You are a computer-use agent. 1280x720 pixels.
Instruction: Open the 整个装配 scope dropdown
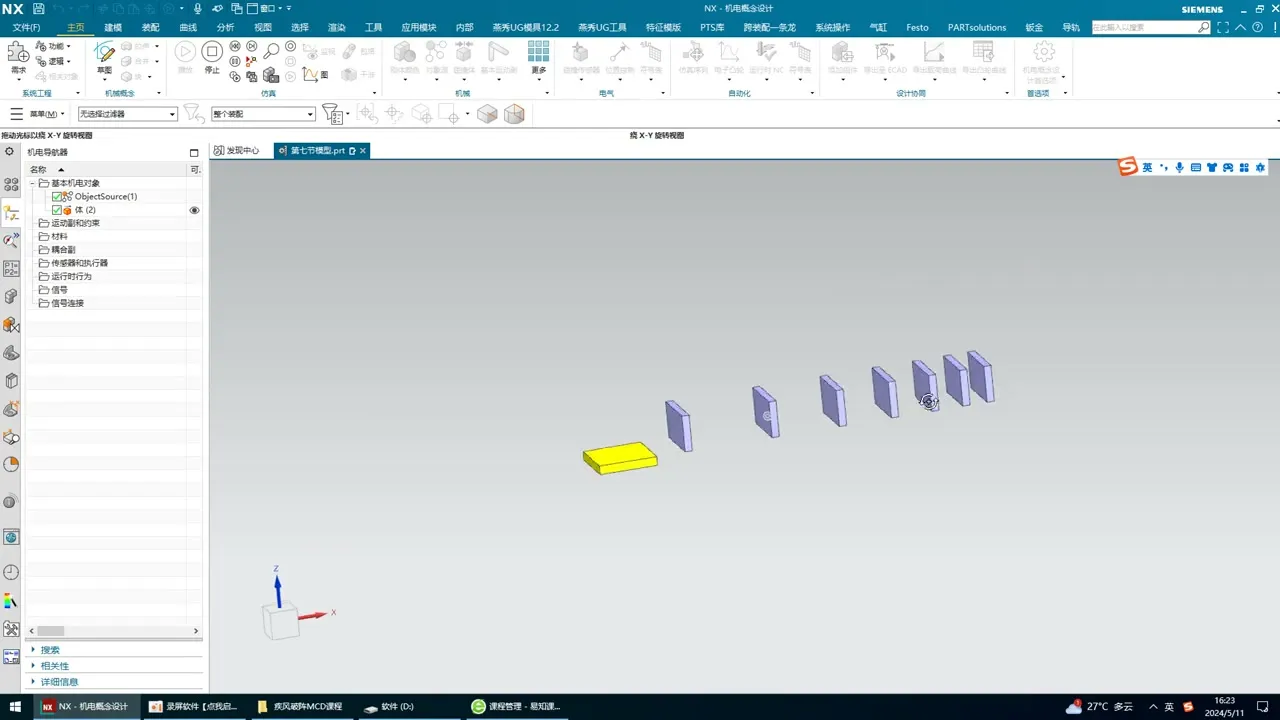pyautogui.click(x=264, y=114)
